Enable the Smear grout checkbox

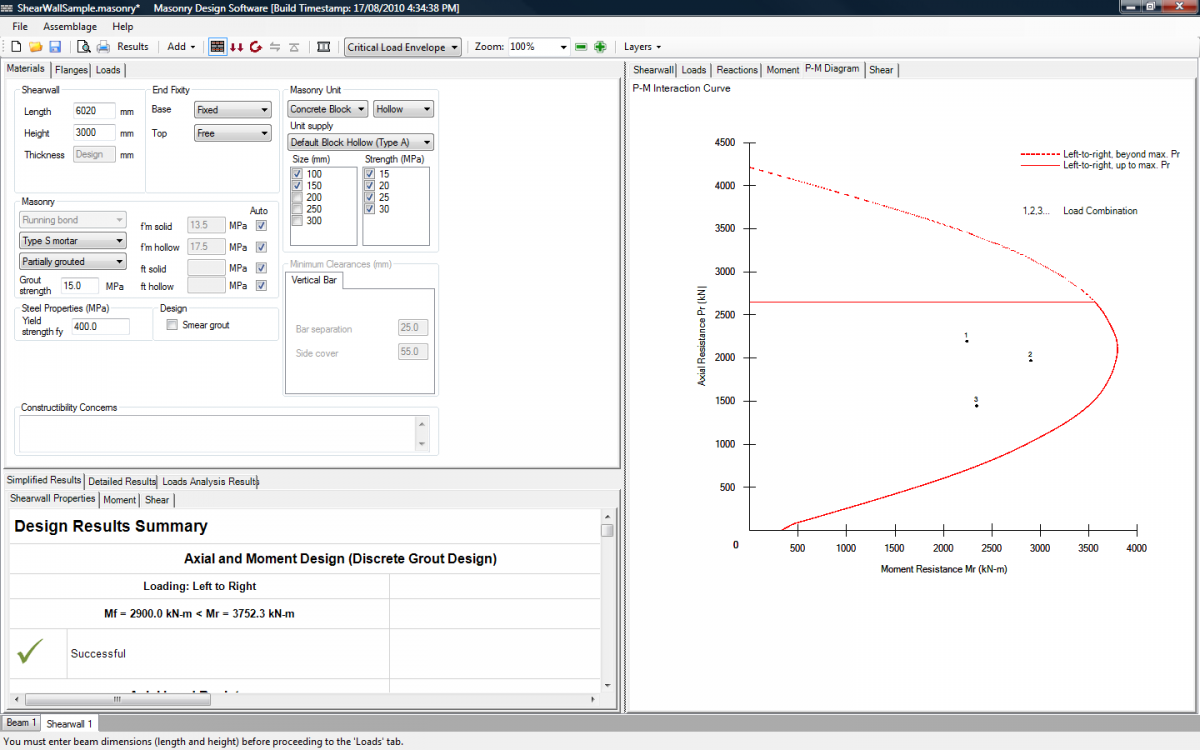[x=173, y=325]
